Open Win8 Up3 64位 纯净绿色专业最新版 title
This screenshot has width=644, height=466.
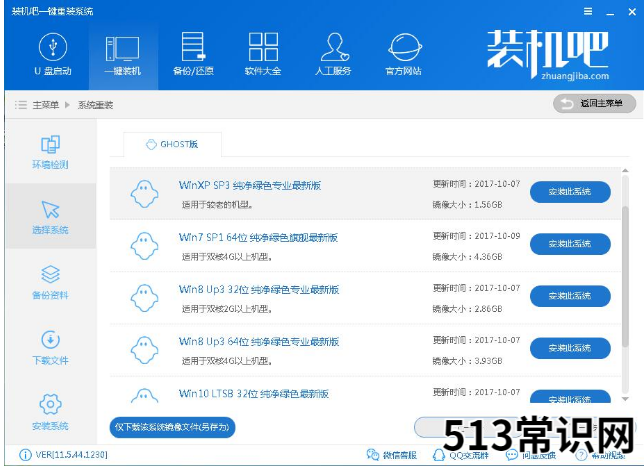(259, 342)
